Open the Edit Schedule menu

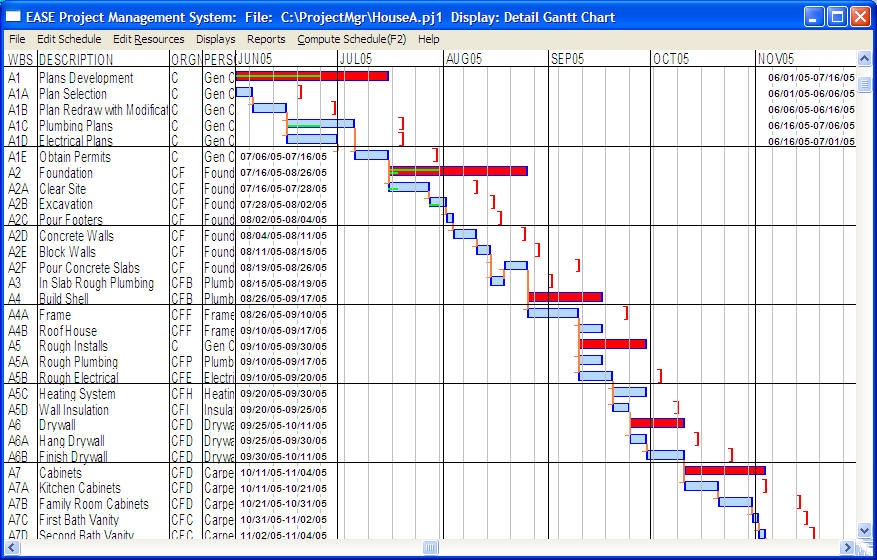[x=69, y=39]
